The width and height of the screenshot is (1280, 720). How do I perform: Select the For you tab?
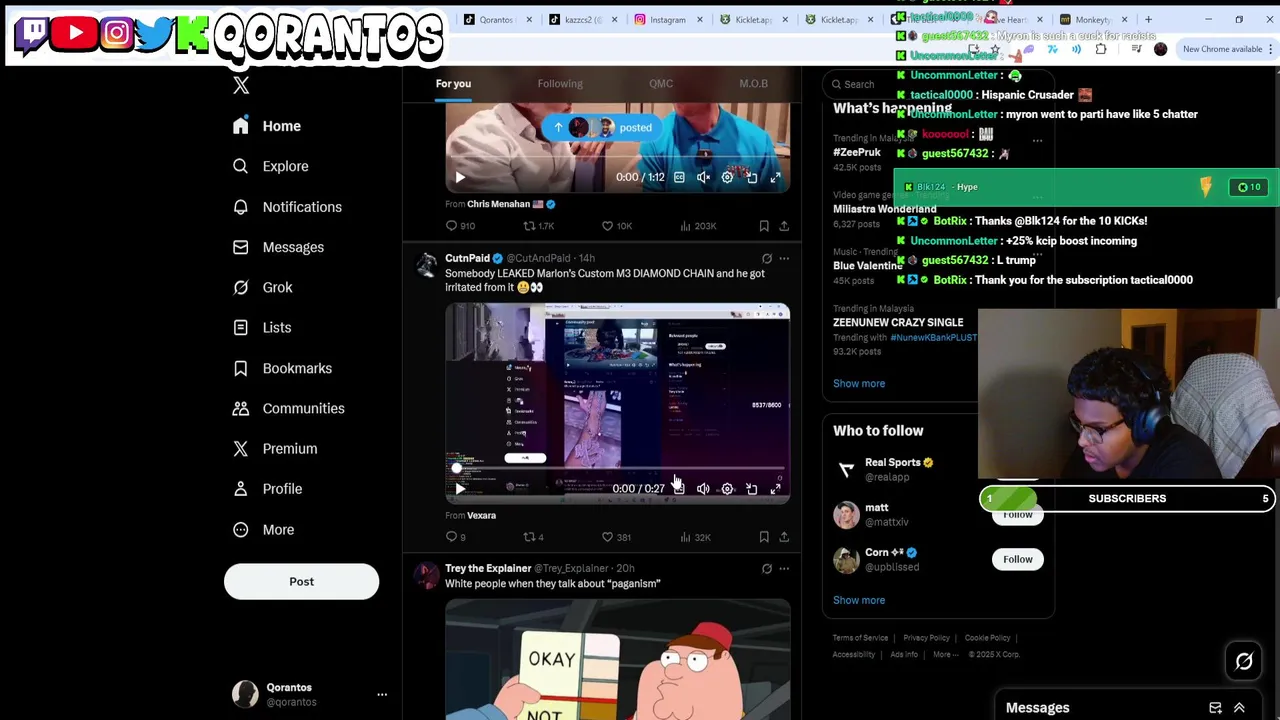453,84
